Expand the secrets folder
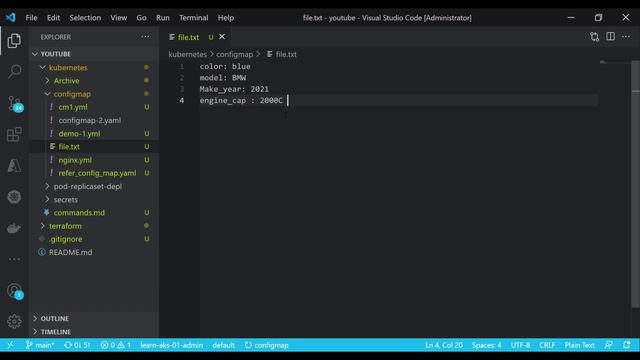This screenshot has width=640, height=360. pyautogui.click(x=94, y=200)
